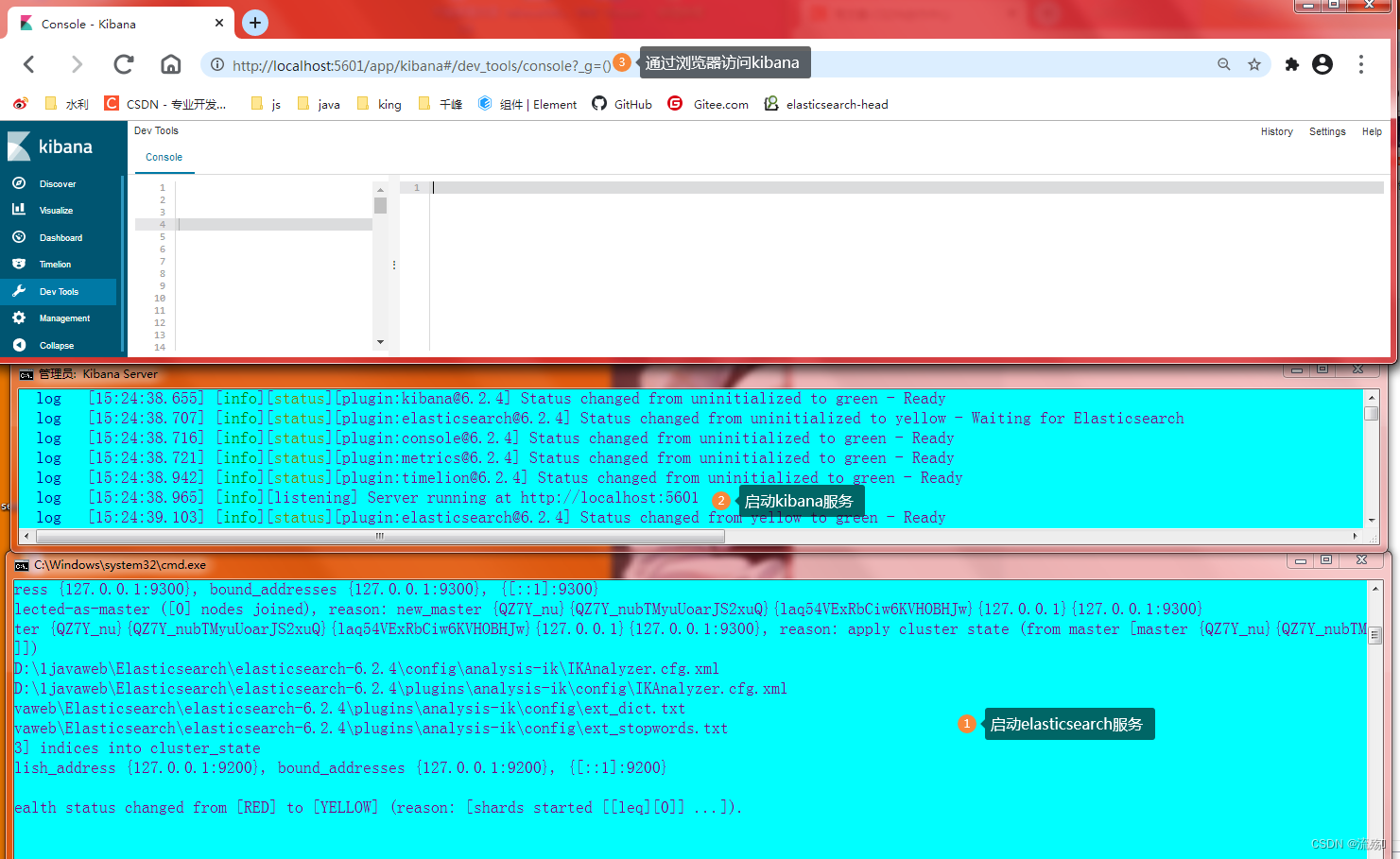1400x859 pixels.
Task: Click the 'Waiting for Elasticsearch' log text
Action: coord(1078,418)
